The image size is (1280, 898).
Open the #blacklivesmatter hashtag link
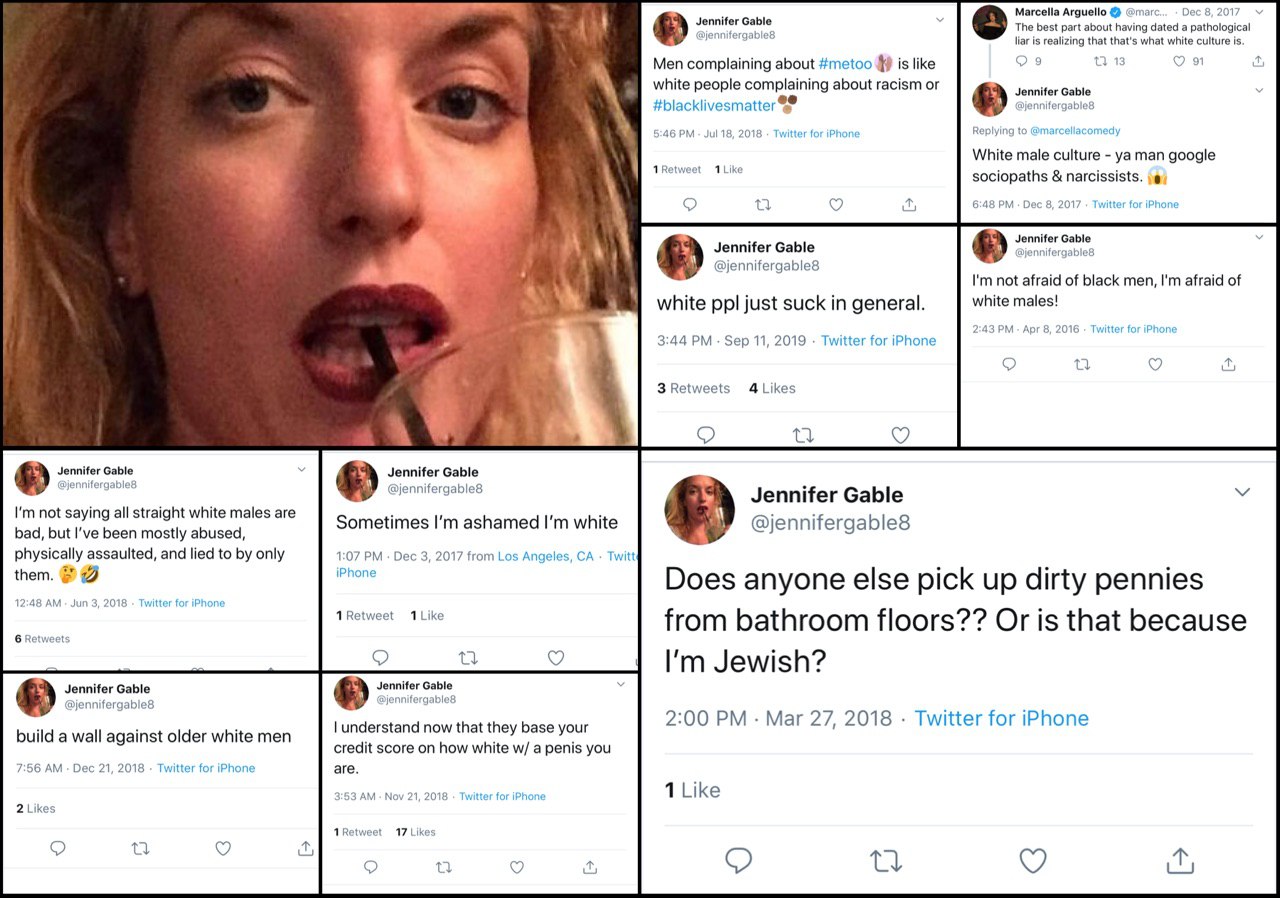pos(714,105)
